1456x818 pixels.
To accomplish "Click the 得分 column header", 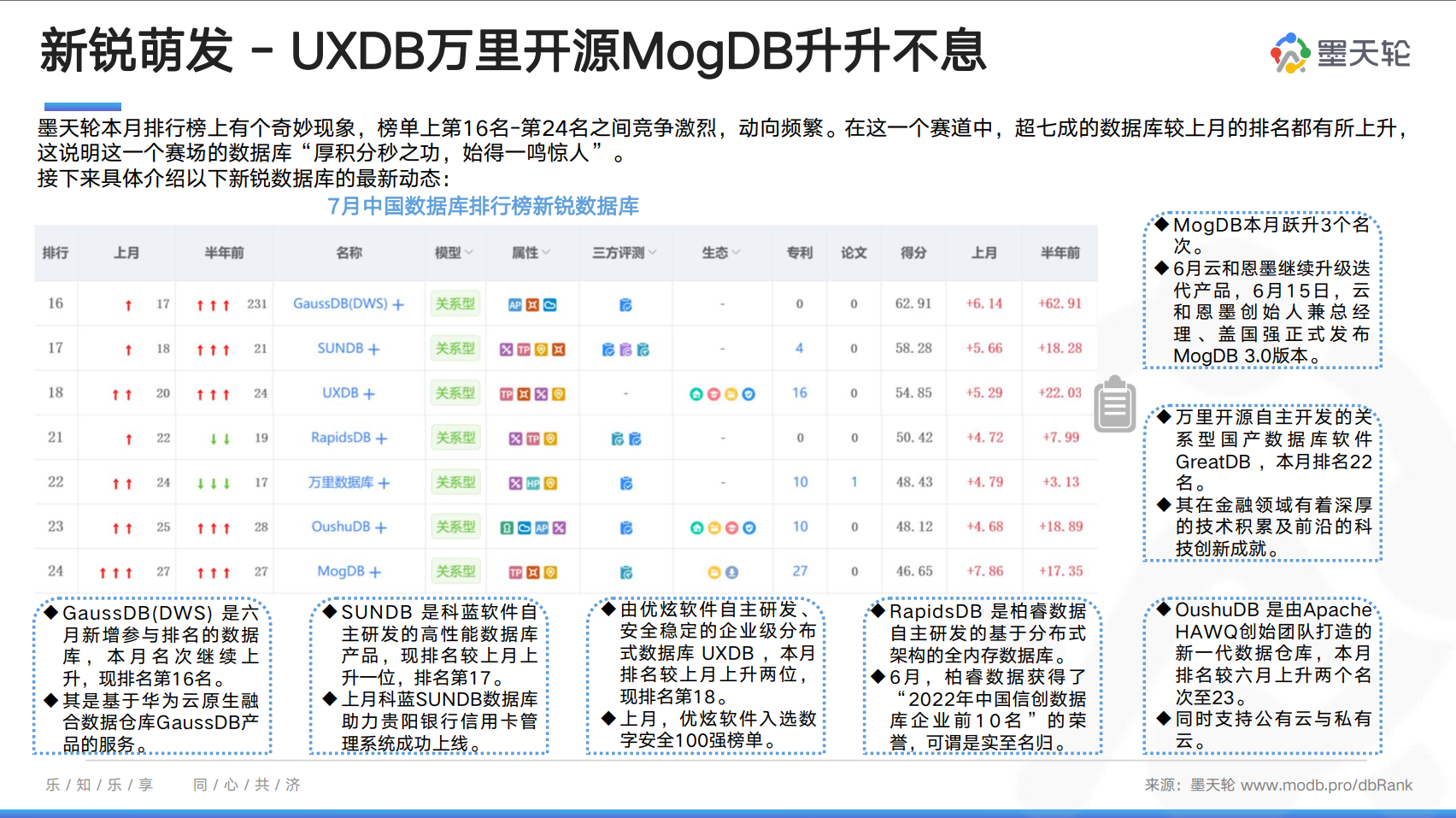I will [913, 252].
